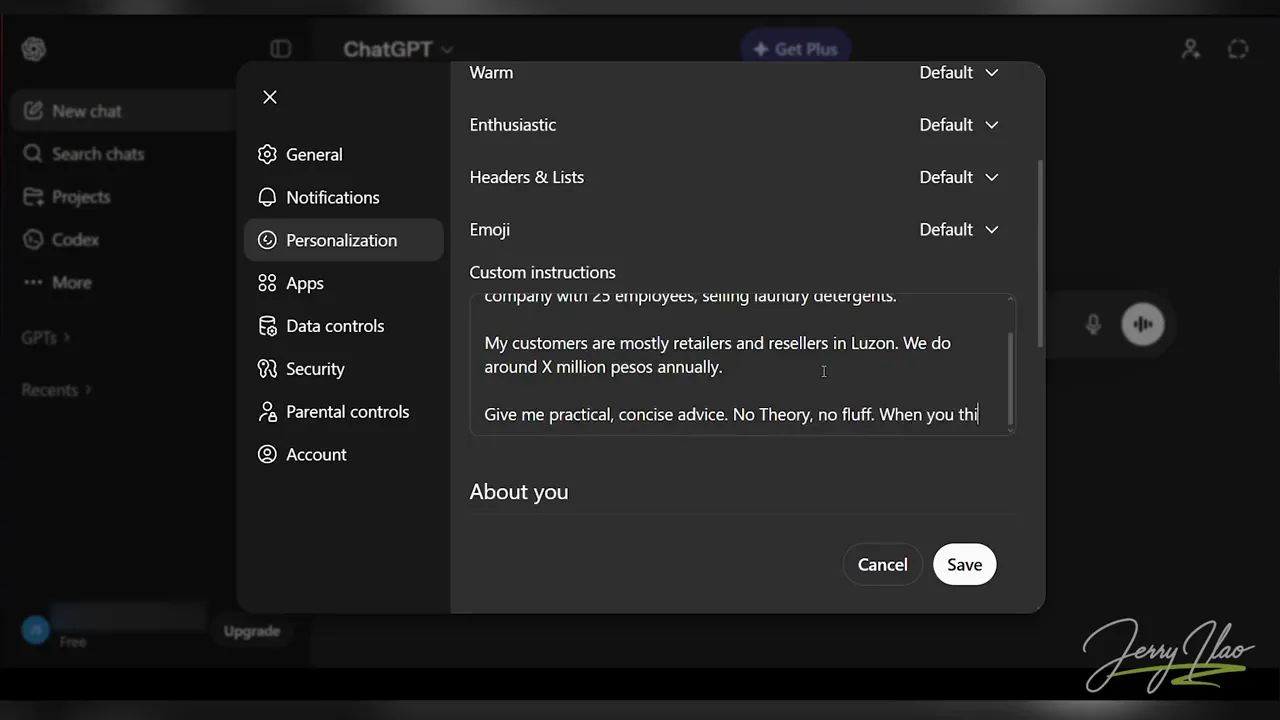Open the ChatGPT model selector

click(x=398, y=49)
